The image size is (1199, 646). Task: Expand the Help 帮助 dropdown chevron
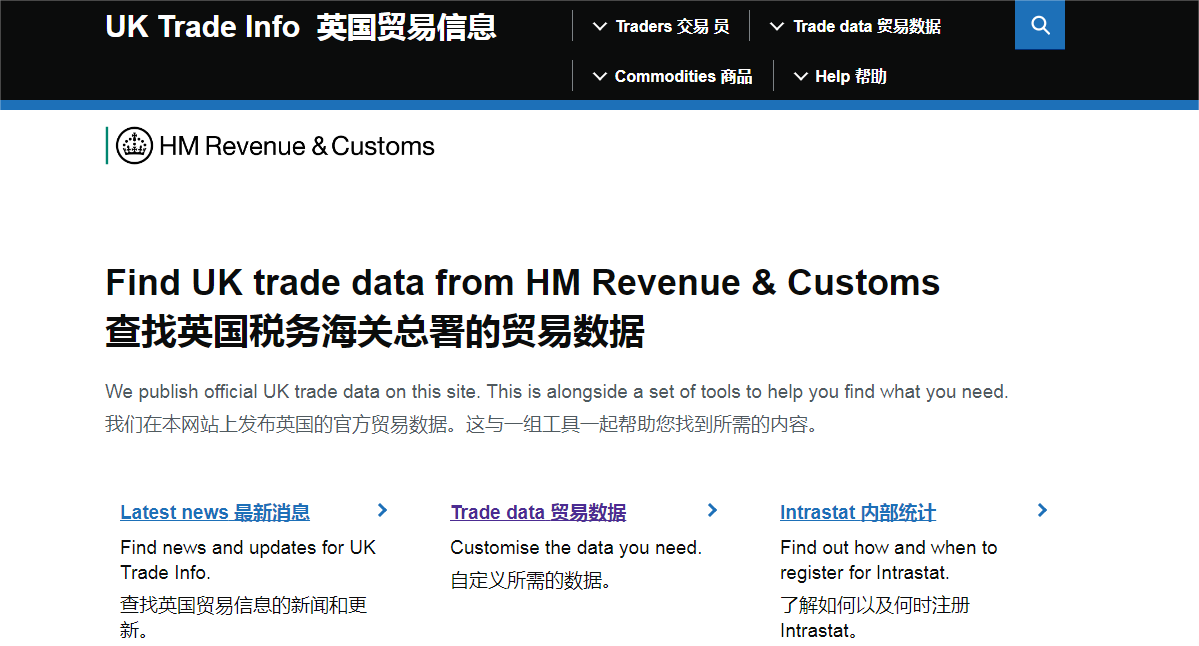click(x=799, y=76)
